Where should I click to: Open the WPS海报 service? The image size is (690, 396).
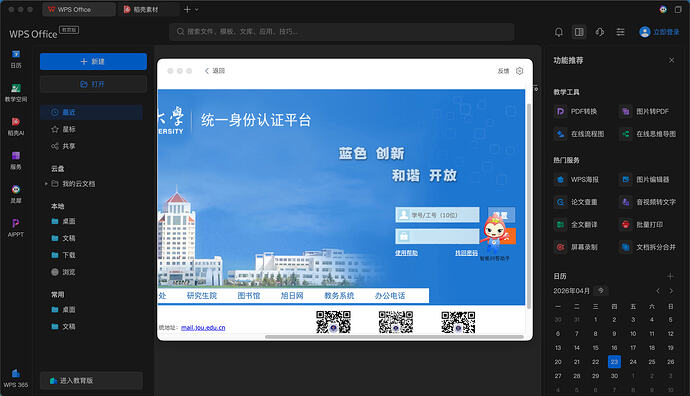pos(576,180)
